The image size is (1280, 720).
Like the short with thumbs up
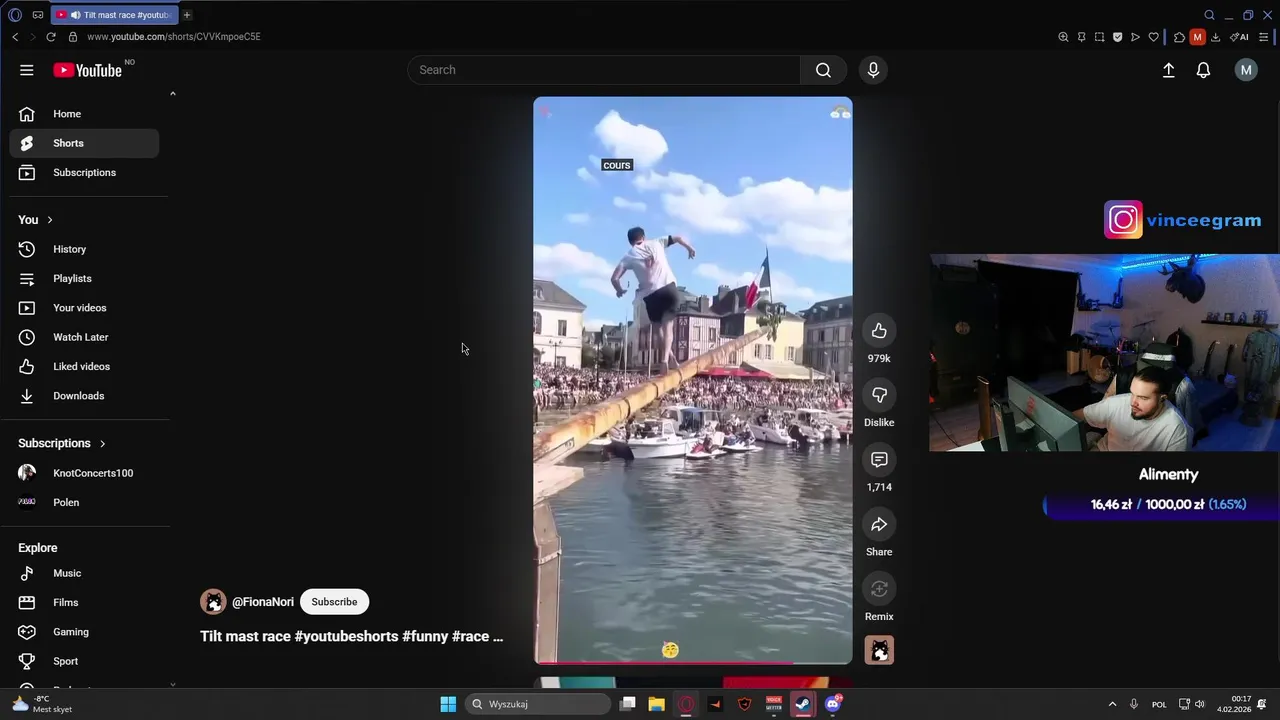(879, 331)
